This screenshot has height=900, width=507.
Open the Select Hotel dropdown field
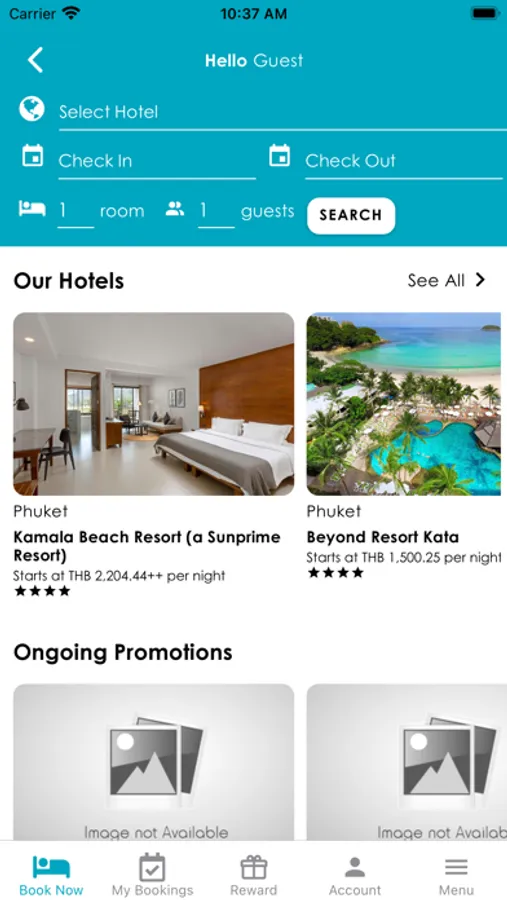click(282, 112)
